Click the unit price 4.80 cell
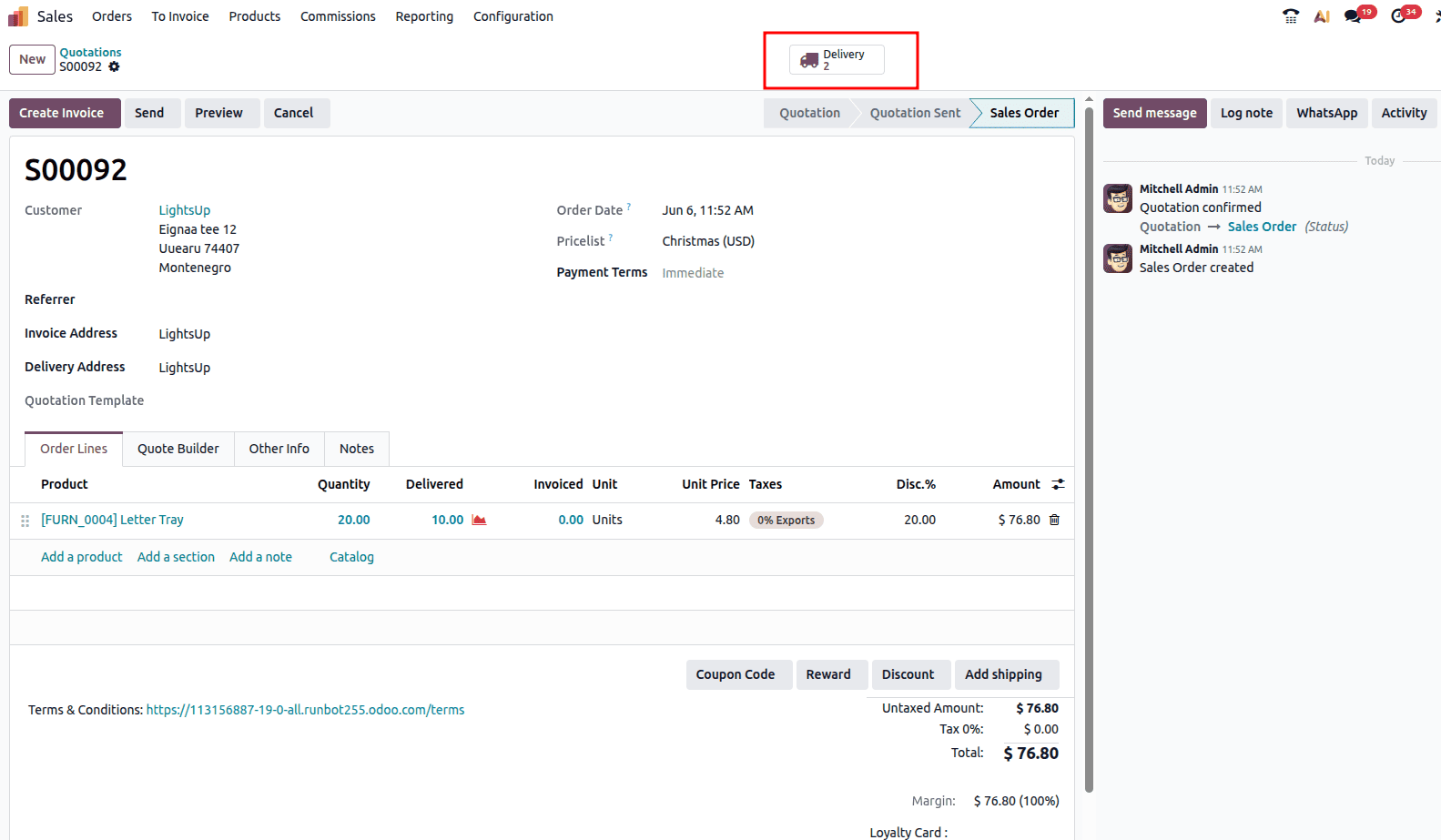The width and height of the screenshot is (1441, 840). click(727, 520)
